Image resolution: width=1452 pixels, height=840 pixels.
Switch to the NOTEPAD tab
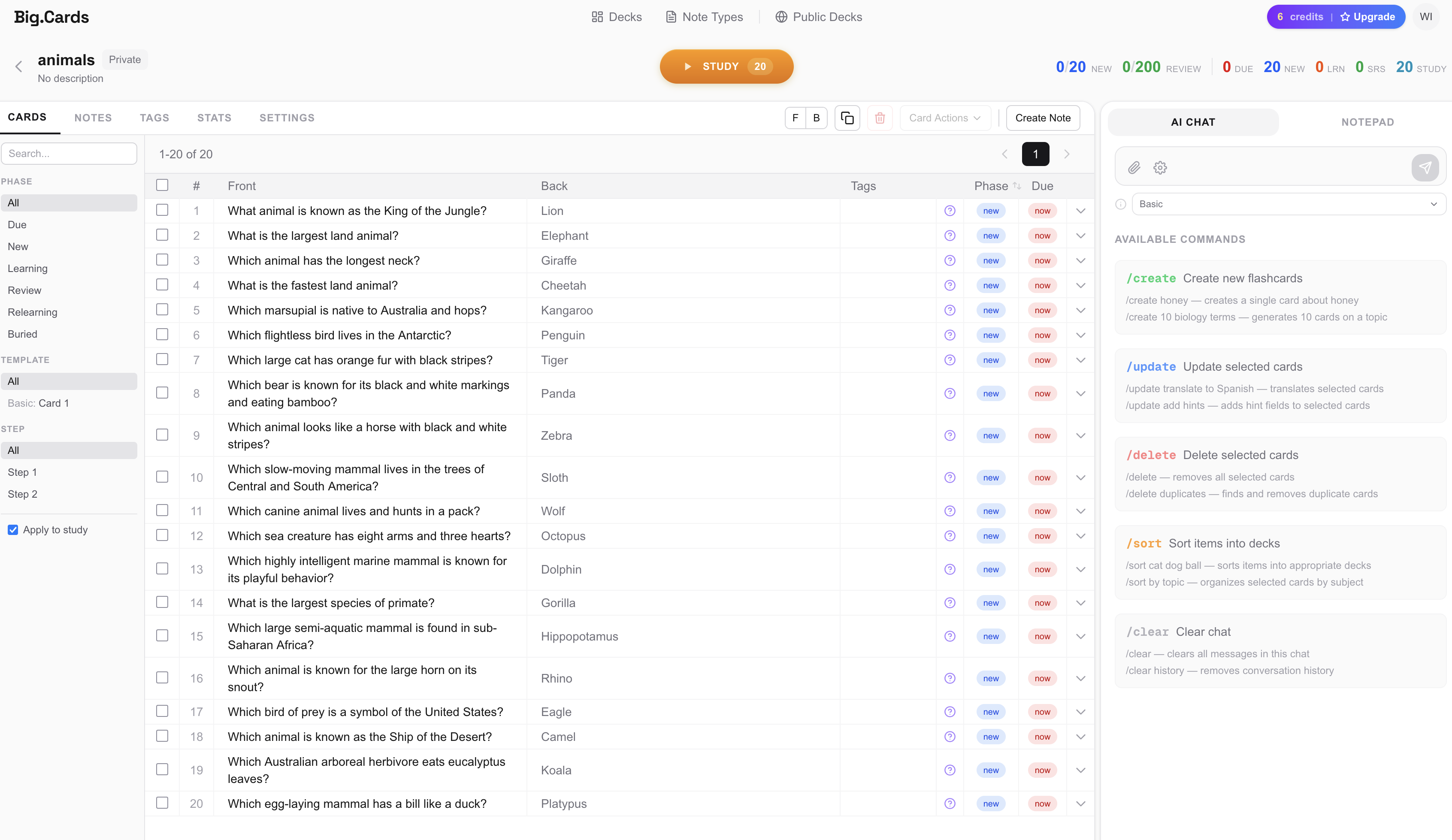[1367, 122]
